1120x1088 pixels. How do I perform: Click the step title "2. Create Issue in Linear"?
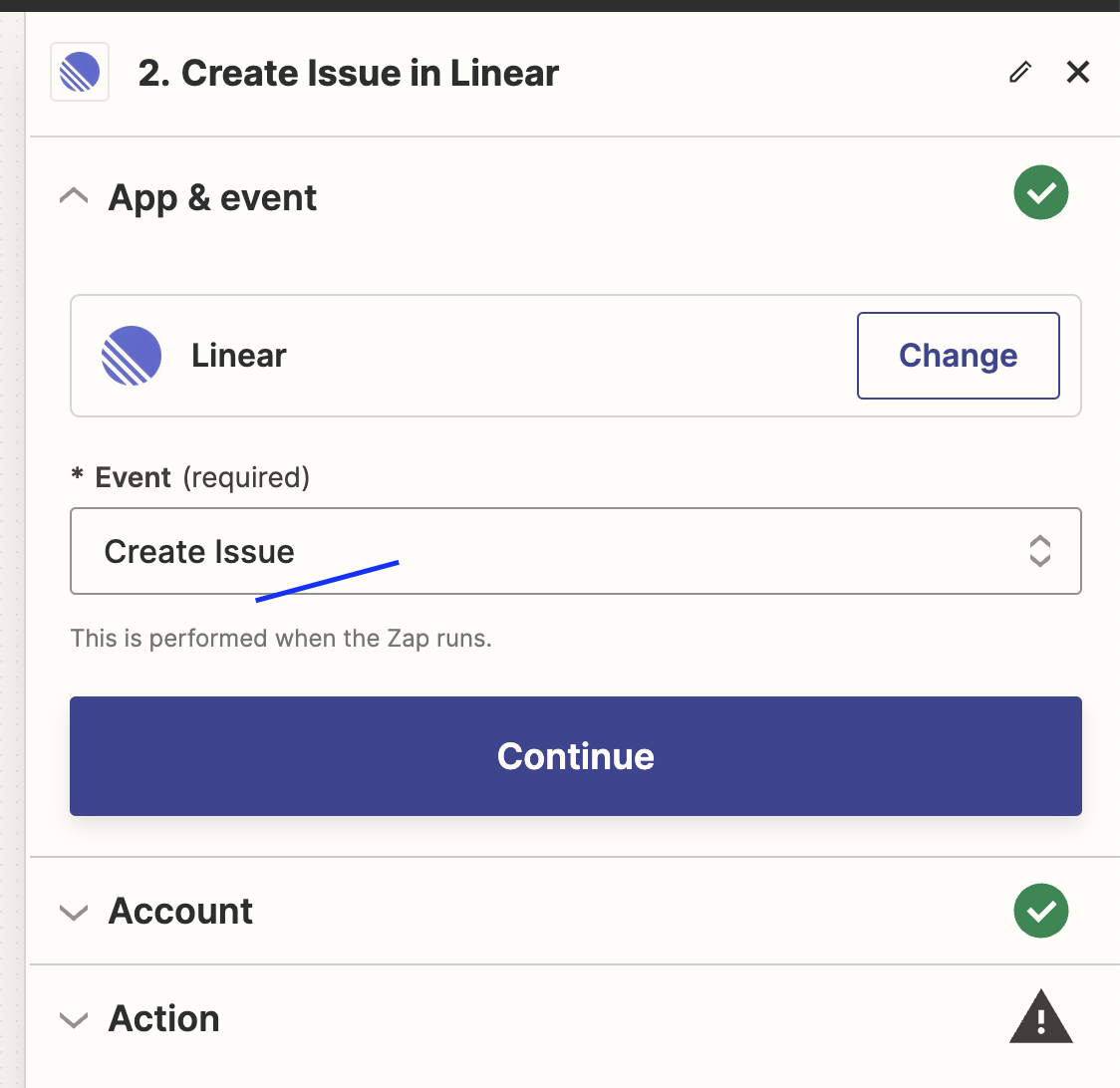point(349,73)
